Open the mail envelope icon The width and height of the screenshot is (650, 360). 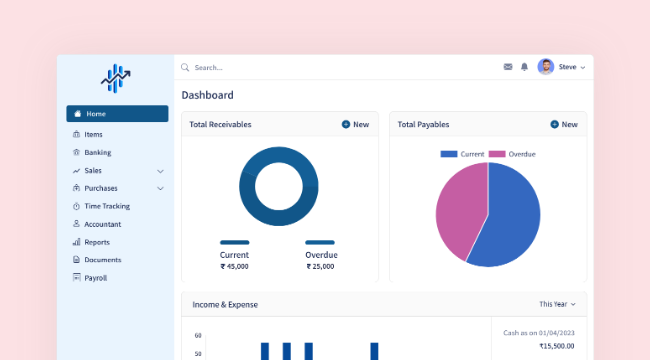coord(508,67)
